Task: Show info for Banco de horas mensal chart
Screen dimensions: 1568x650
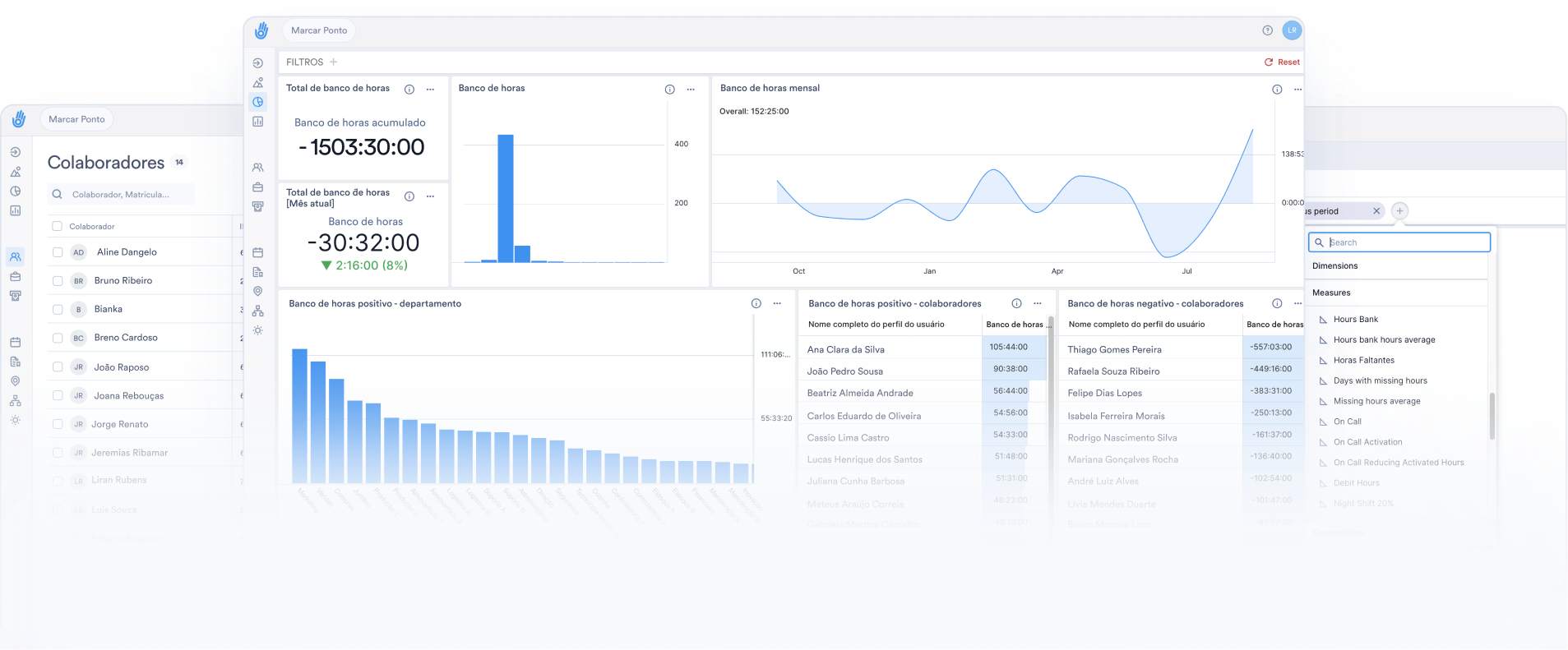Action: [1277, 90]
